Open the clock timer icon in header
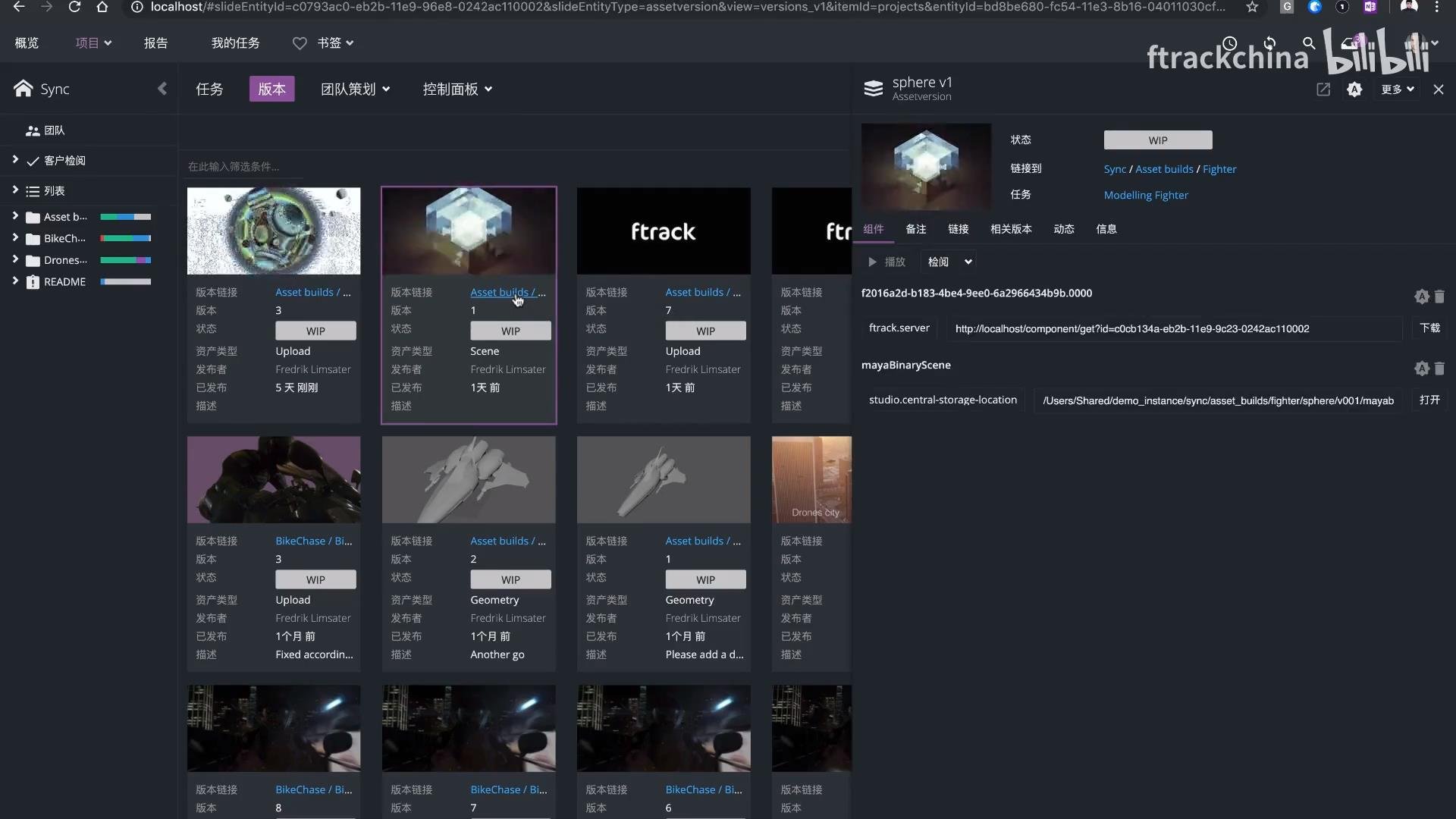The width and height of the screenshot is (1456, 819). pos(1230,43)
